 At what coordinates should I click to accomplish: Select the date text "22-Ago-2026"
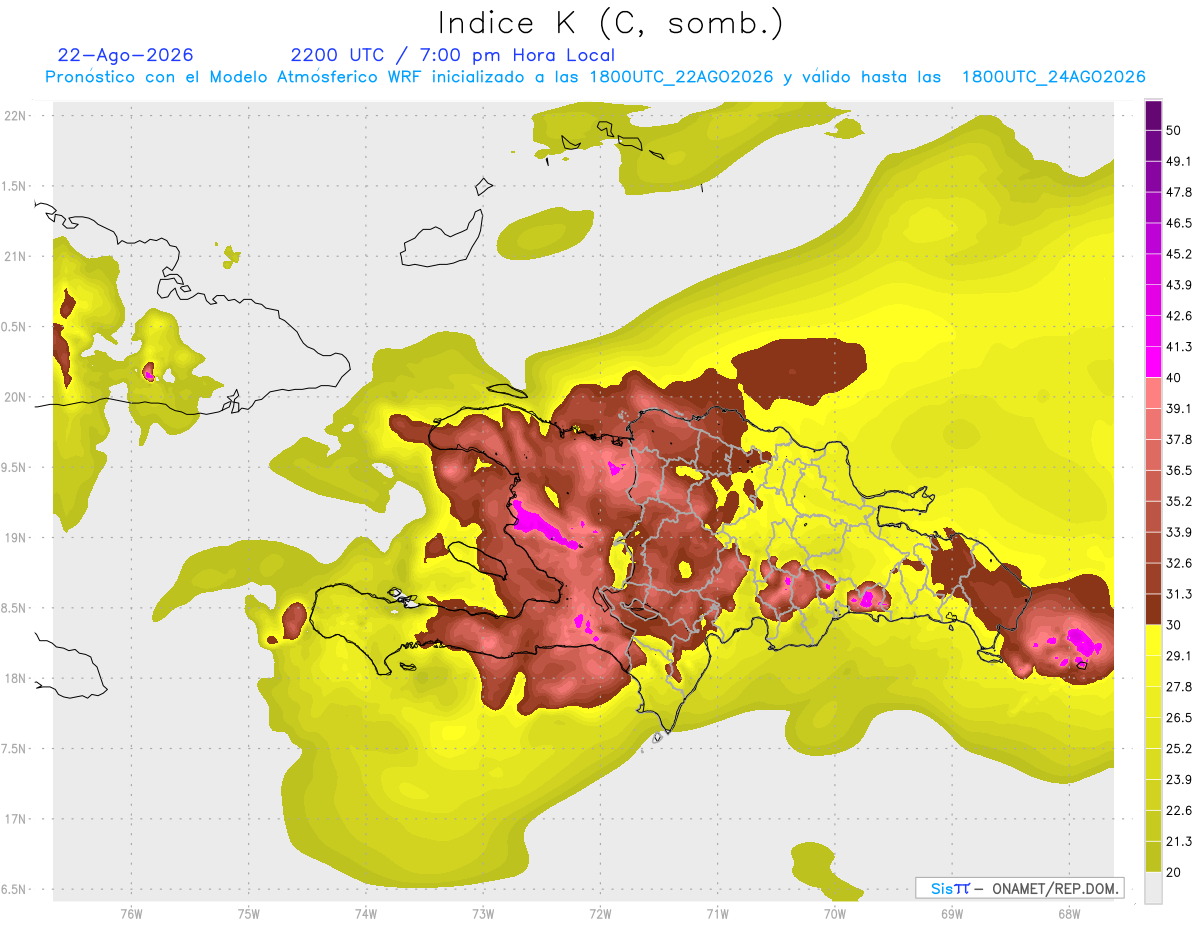point(126,55)
